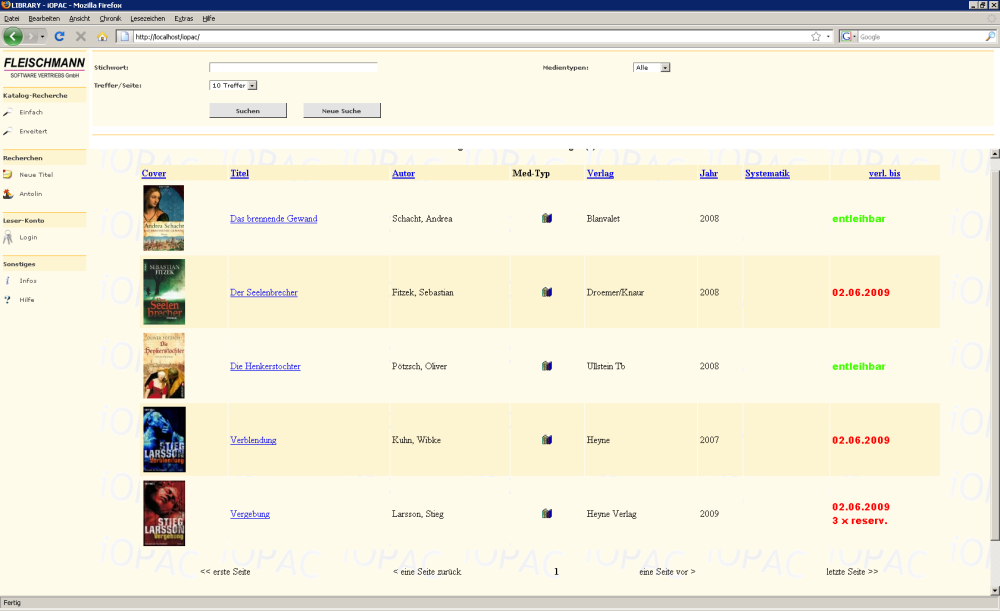Reload the page with the refresh icon
This screenshot has width=1000, height=611.
coord(60,36)
